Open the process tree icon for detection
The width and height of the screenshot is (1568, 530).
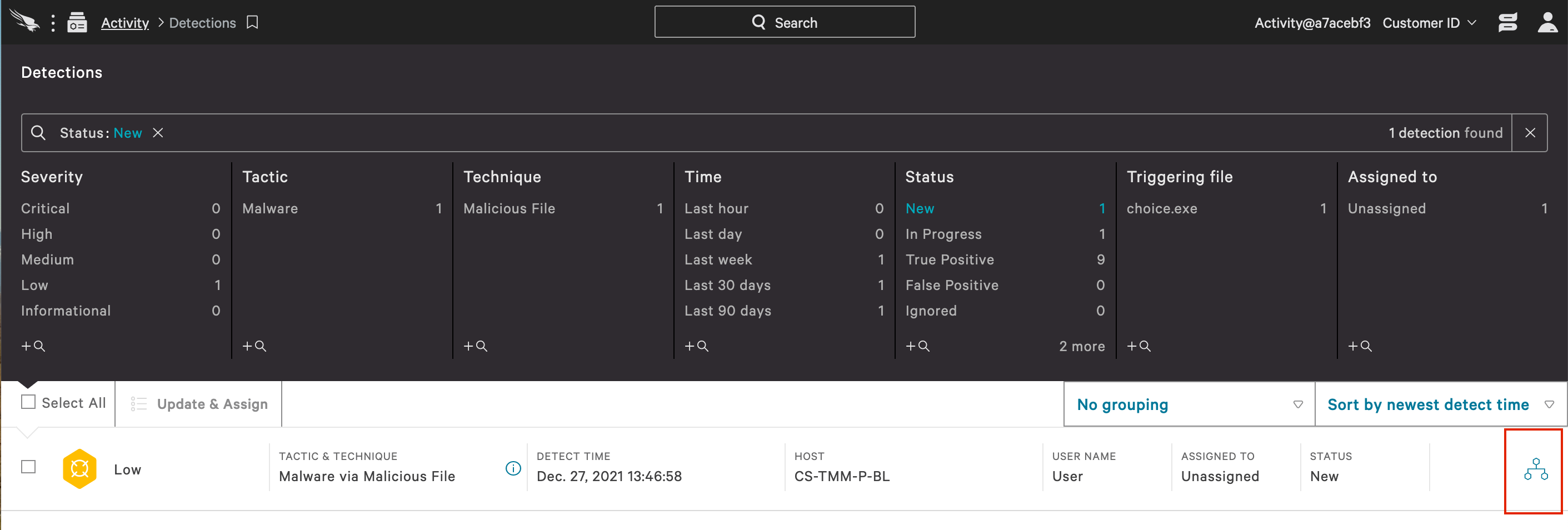pos(1535,469)
